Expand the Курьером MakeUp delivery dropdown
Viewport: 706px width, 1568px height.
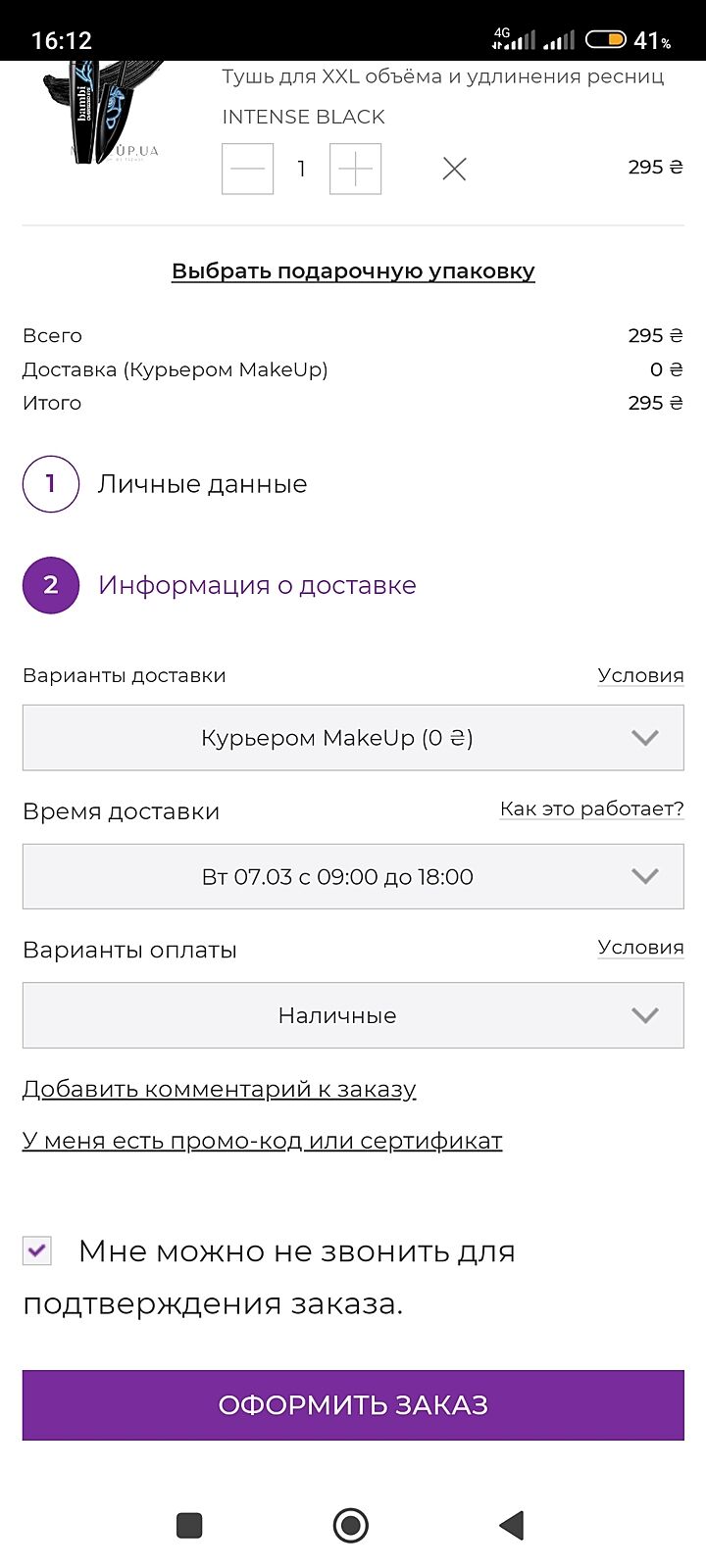pos(353,738)
